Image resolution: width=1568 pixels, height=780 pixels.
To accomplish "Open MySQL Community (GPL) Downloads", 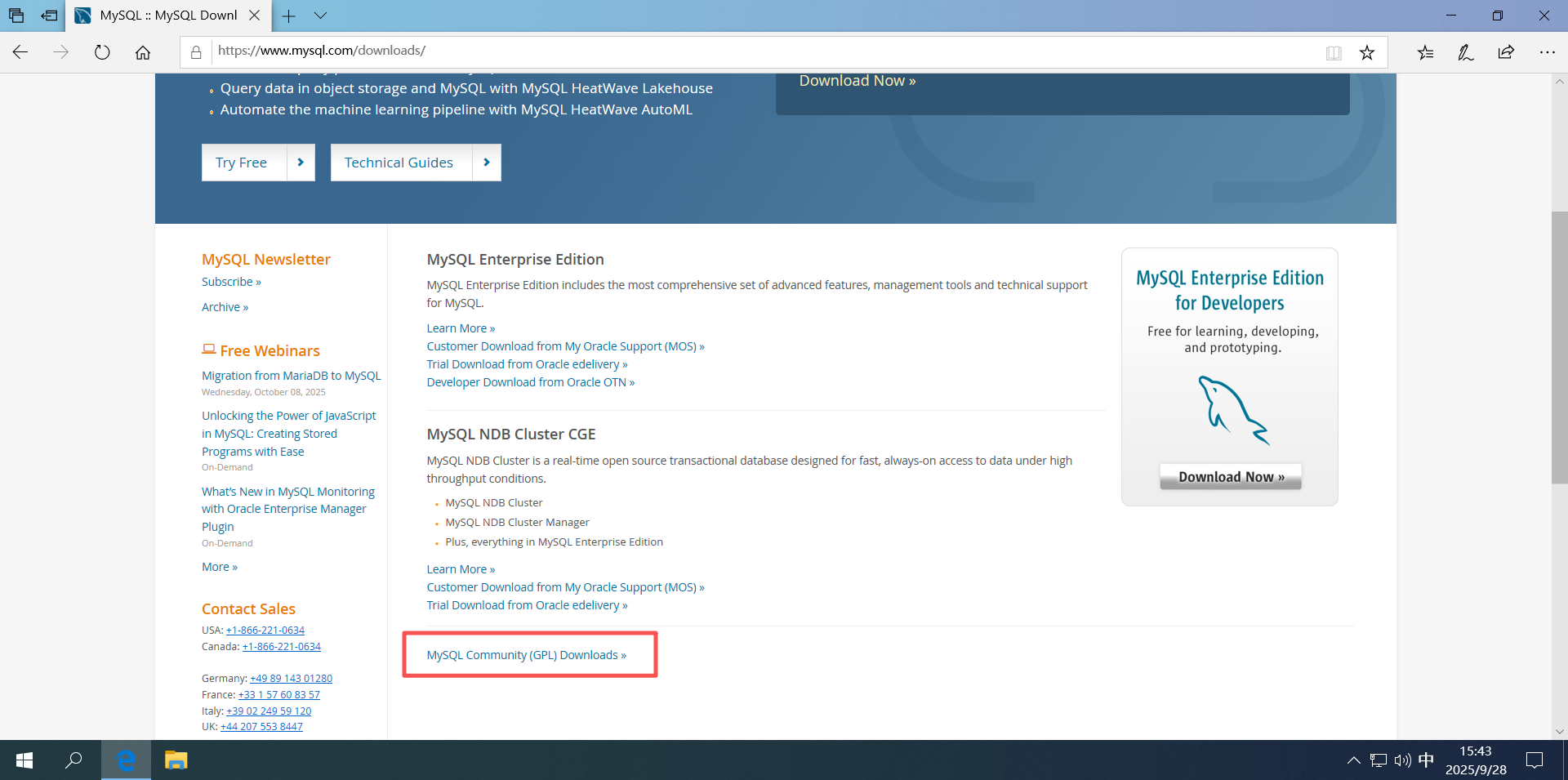I will (526, 655).
